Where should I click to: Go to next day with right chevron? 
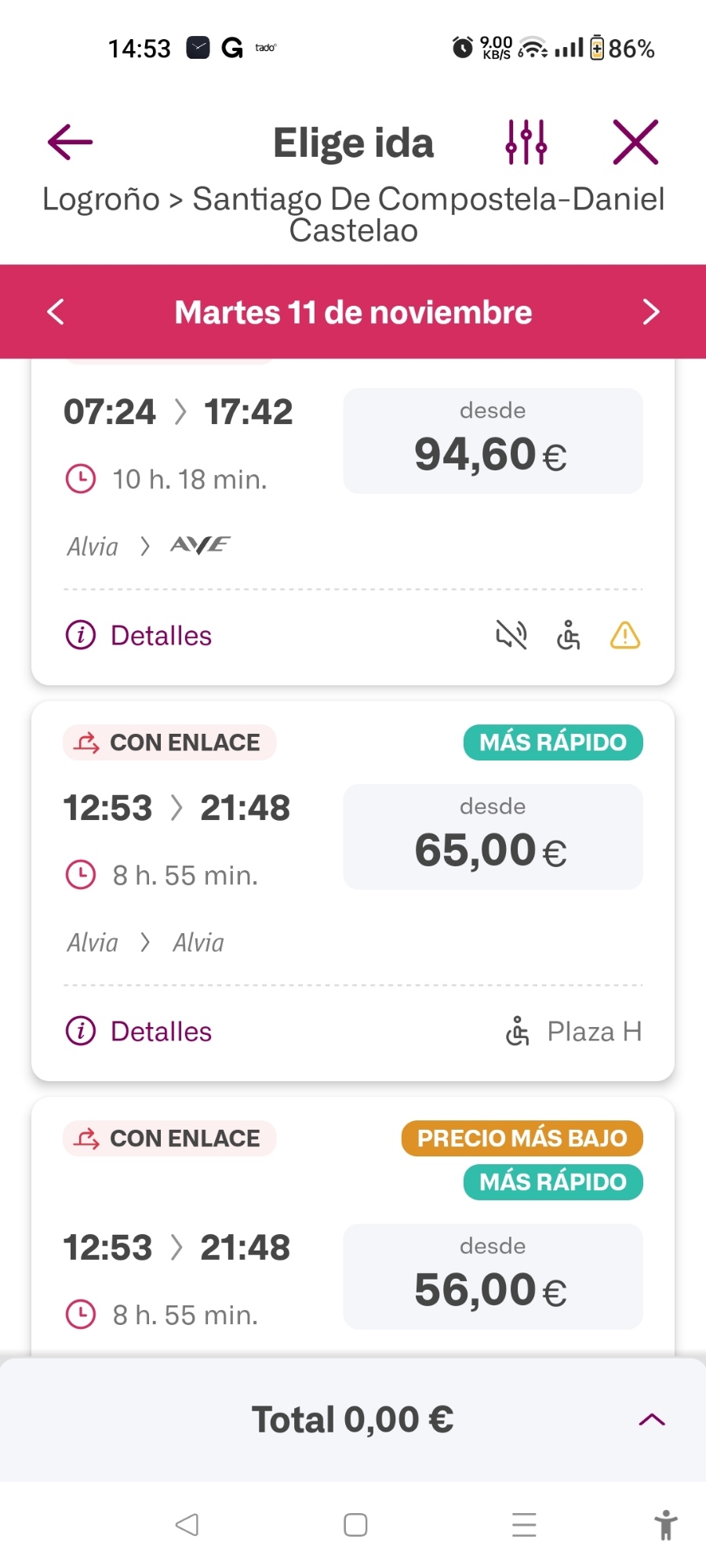click(x=650, y=312)
